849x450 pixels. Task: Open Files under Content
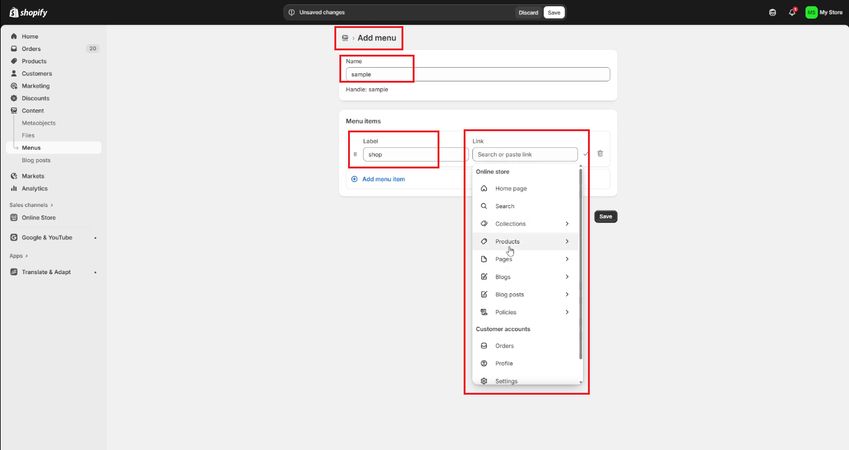coord(28,135)
